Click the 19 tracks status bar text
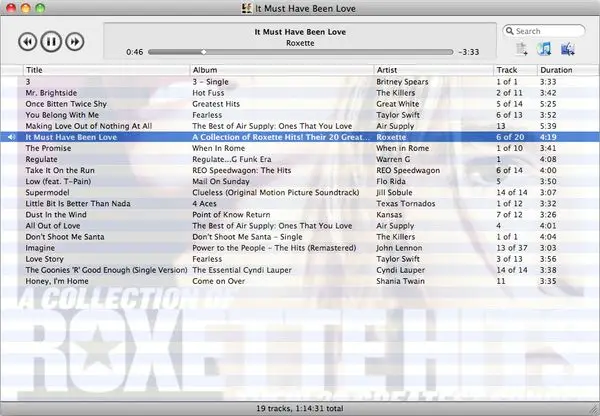This screenshot has width=600, height=416. pyautogui.click(x=300, y=408)
